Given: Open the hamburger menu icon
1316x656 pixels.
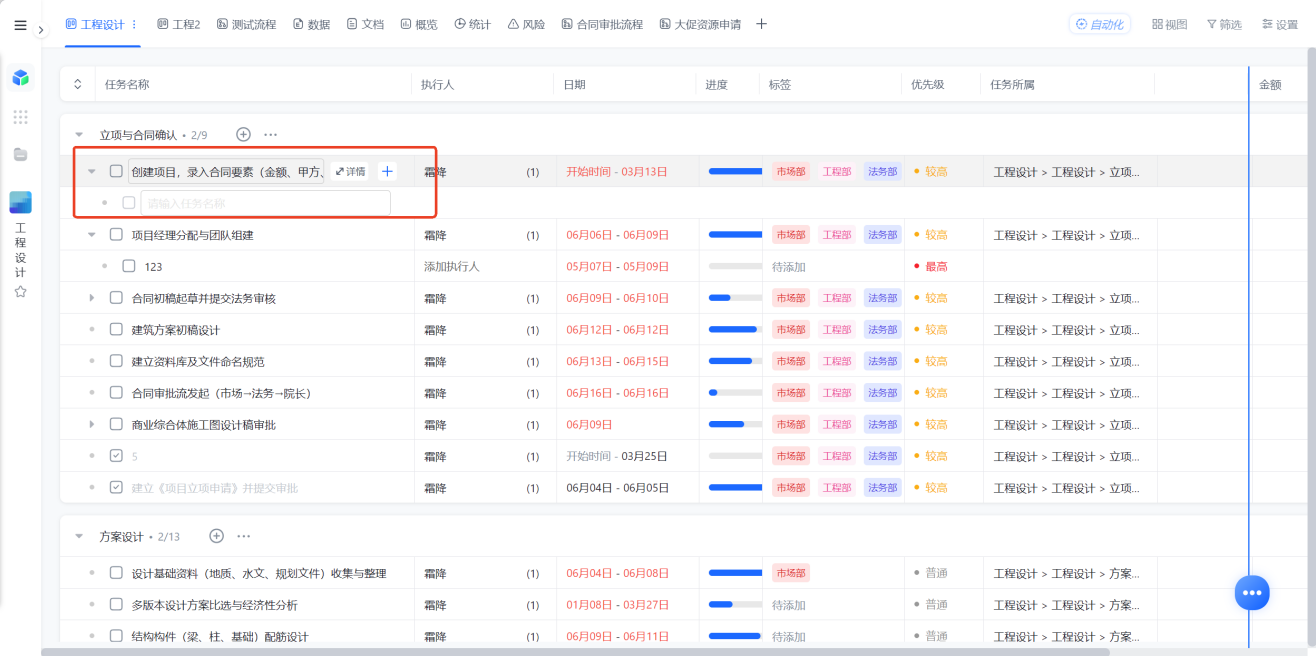Looking at the screenshot, I should 20,25.
